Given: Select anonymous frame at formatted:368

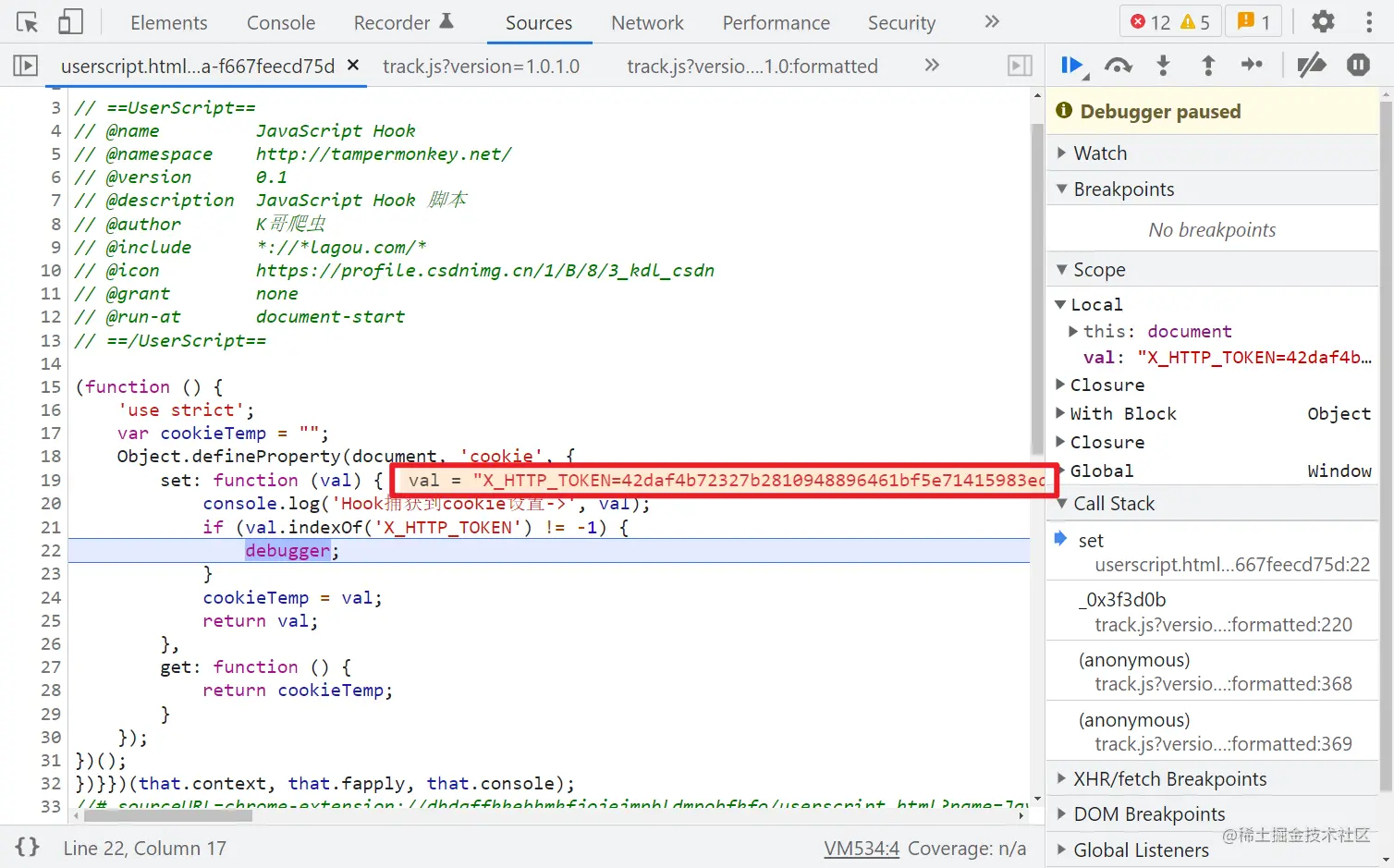Looking at the screenshot, I should (1212, 672).
